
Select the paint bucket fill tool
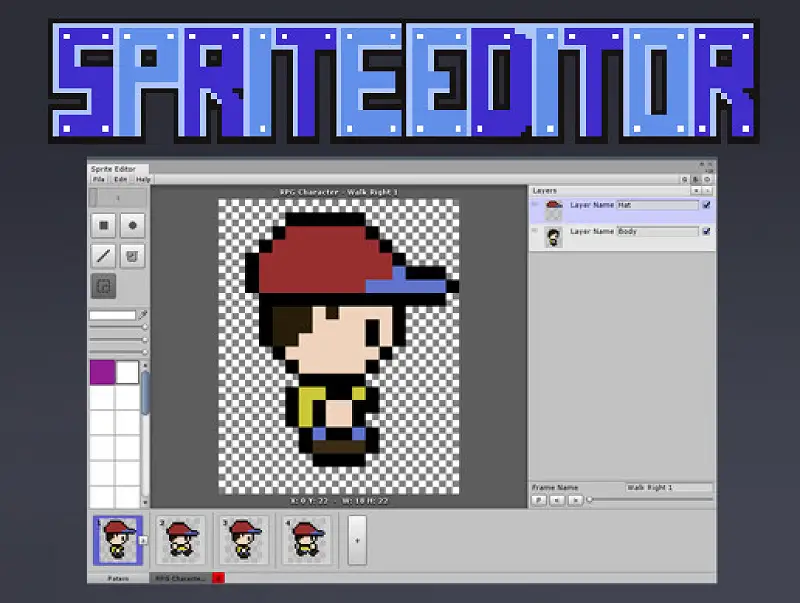pos(133,256)
